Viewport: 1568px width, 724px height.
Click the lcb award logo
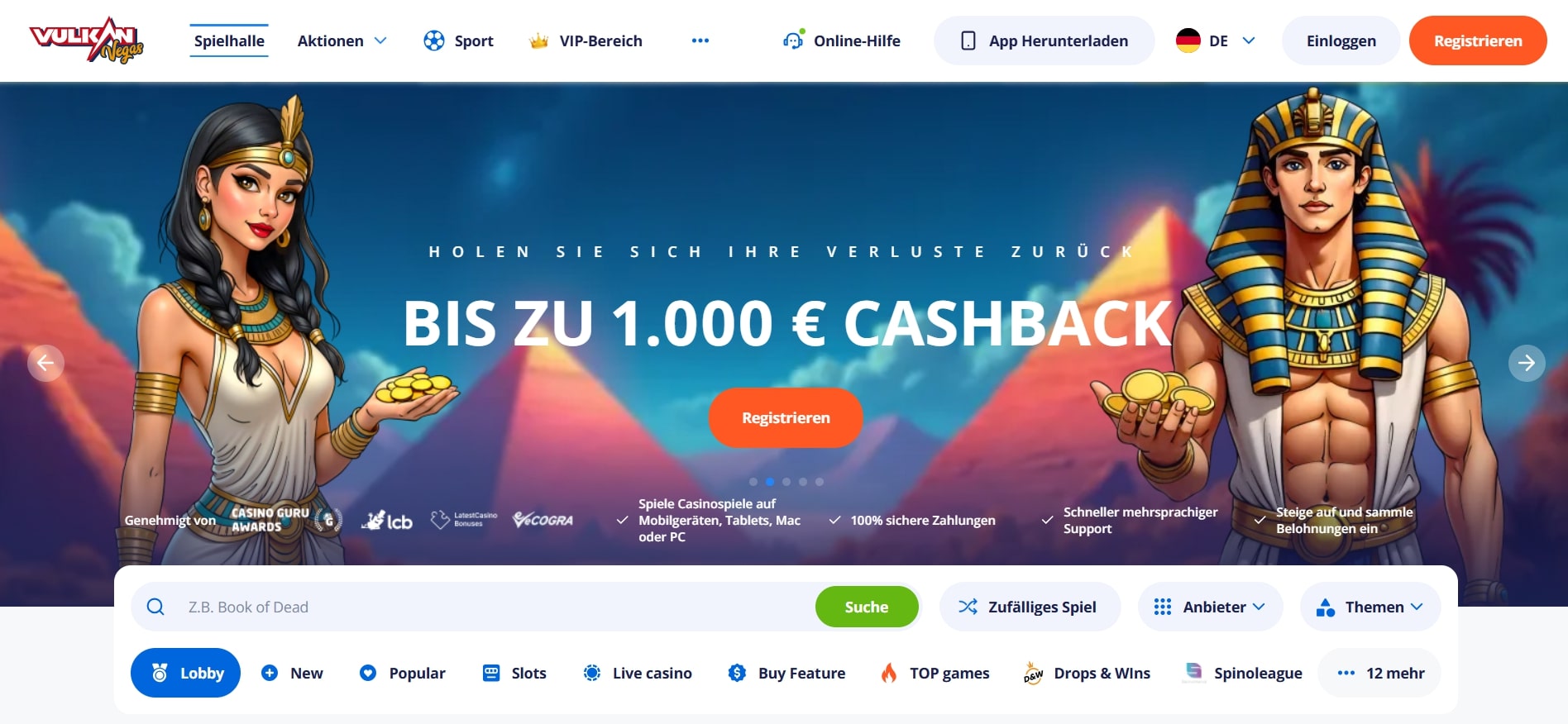point(387,520)
